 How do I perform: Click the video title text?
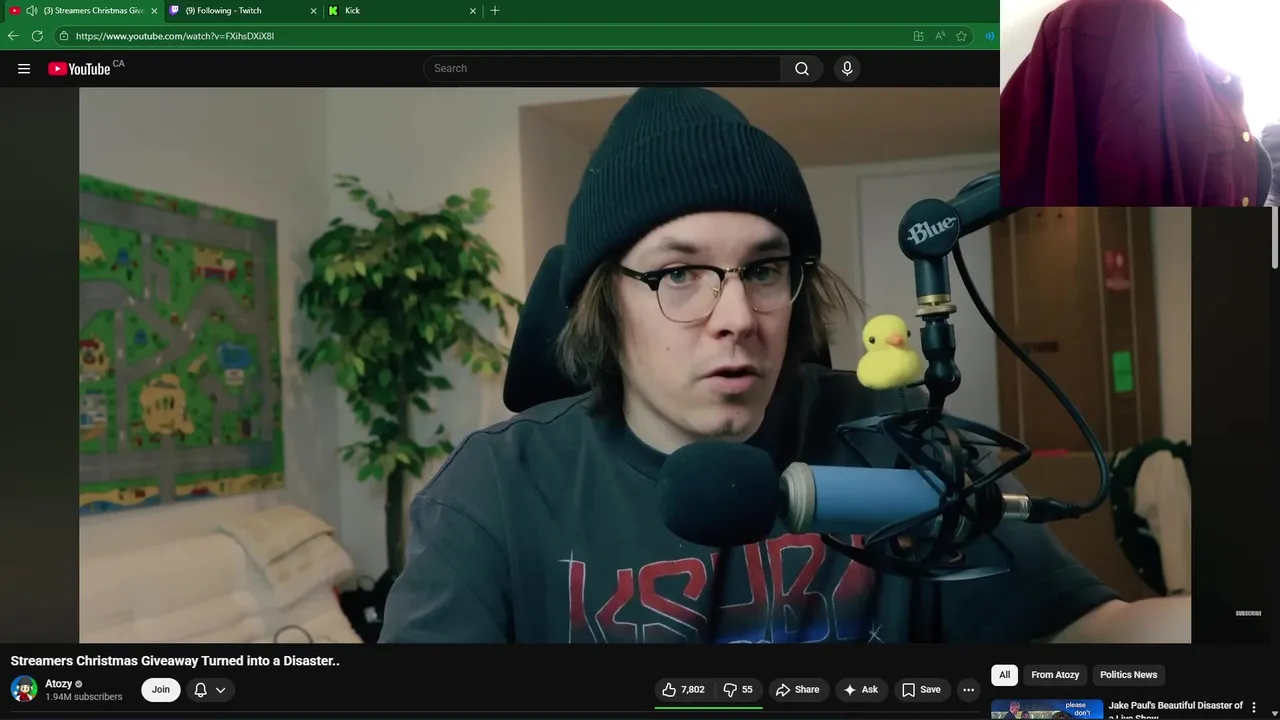[x=175, y=661]
